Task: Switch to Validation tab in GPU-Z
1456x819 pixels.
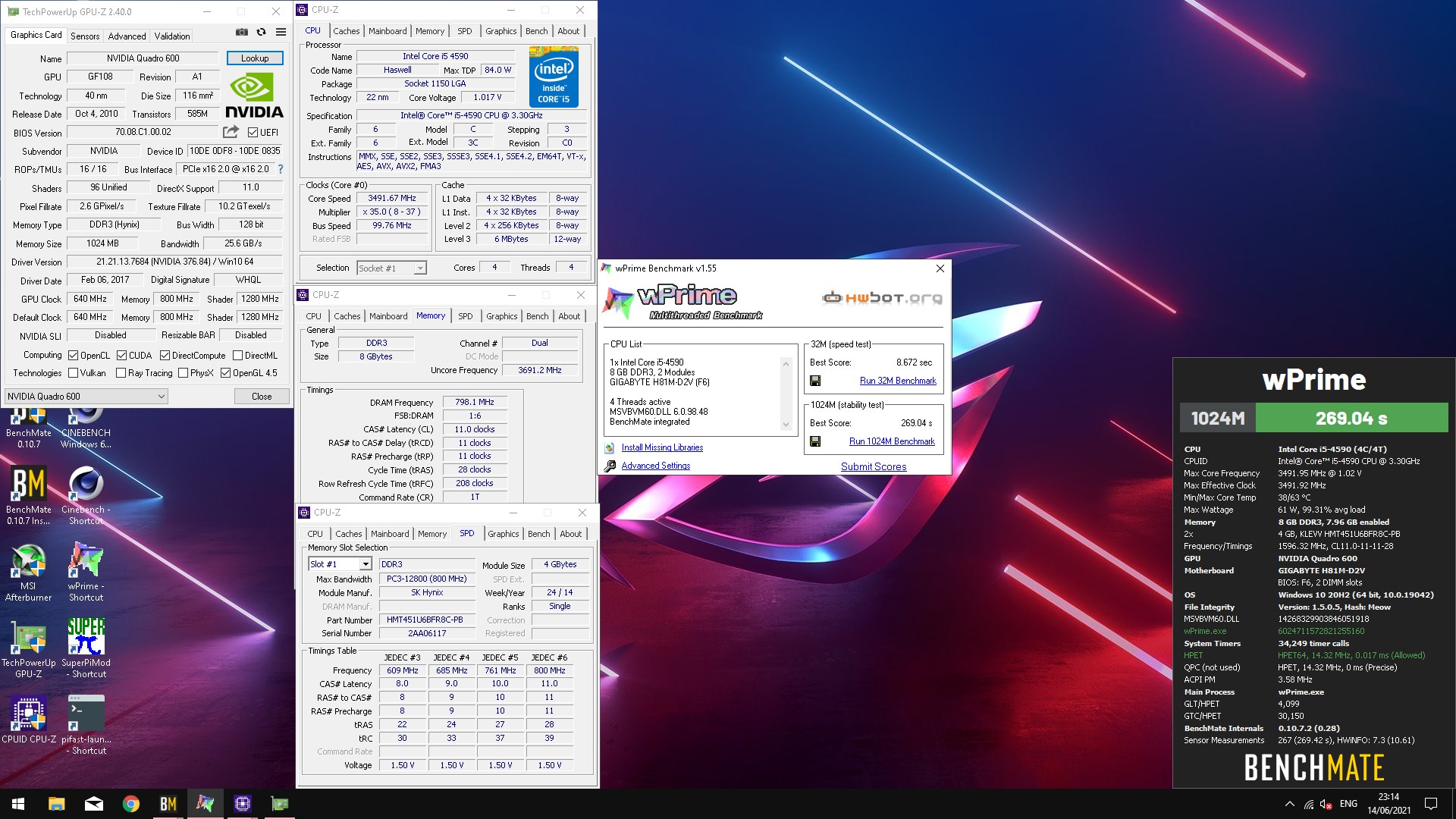Action: [172, 36]
